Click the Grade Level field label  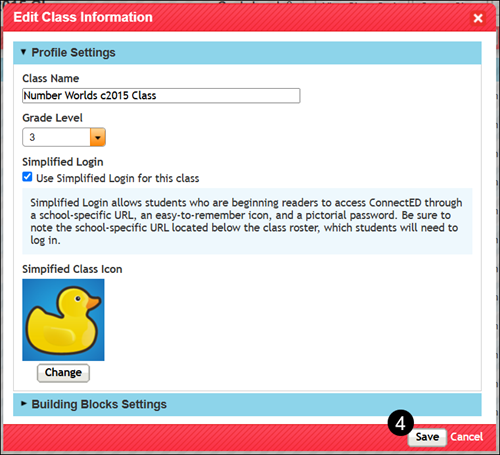tap(52, 118)
